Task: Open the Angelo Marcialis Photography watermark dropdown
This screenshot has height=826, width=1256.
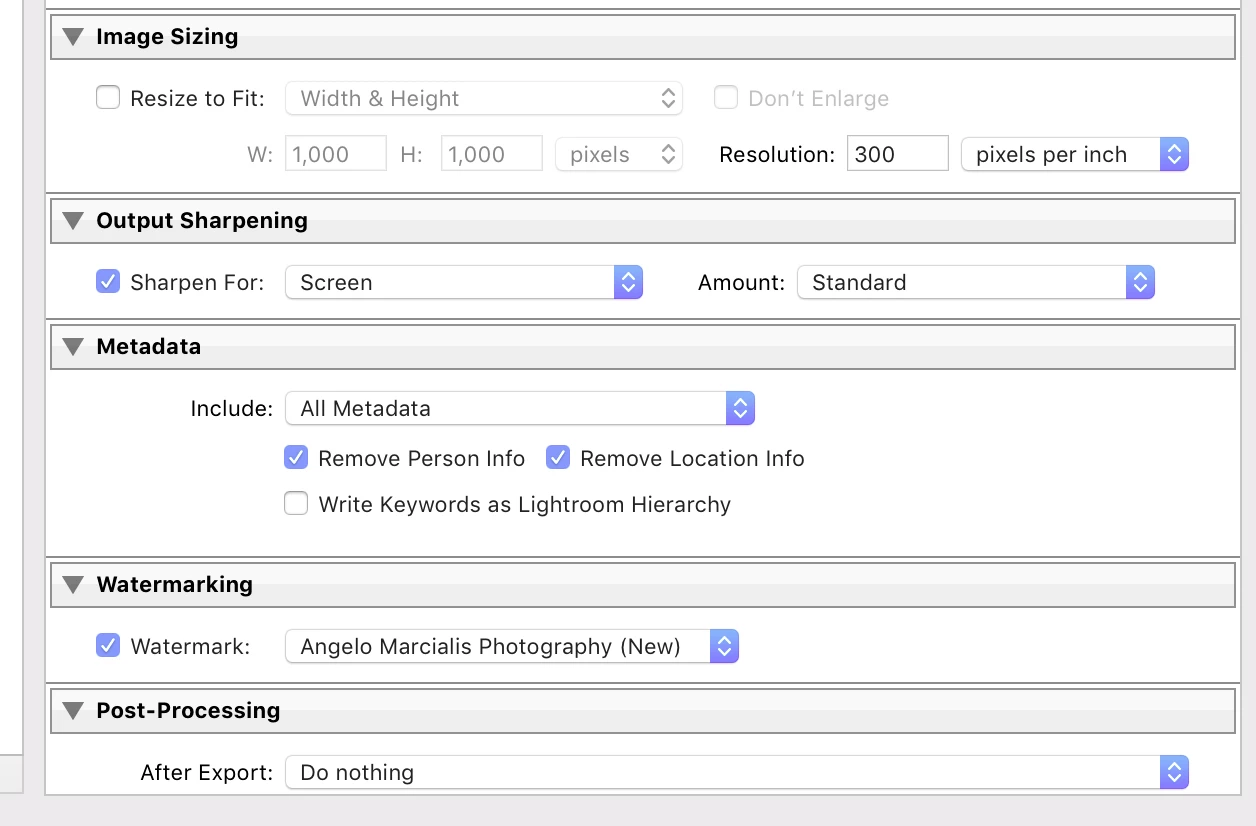Action: (511, 646)
